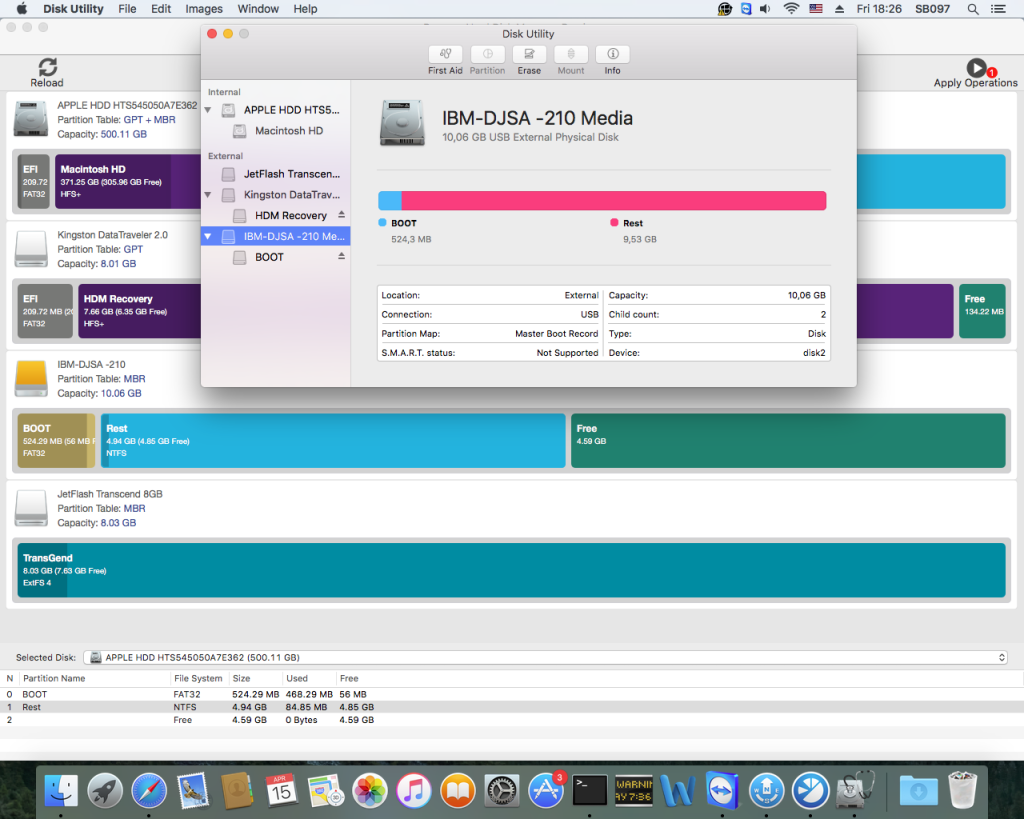Select the Free 4.59 GB table row

[x=512, y=720]
